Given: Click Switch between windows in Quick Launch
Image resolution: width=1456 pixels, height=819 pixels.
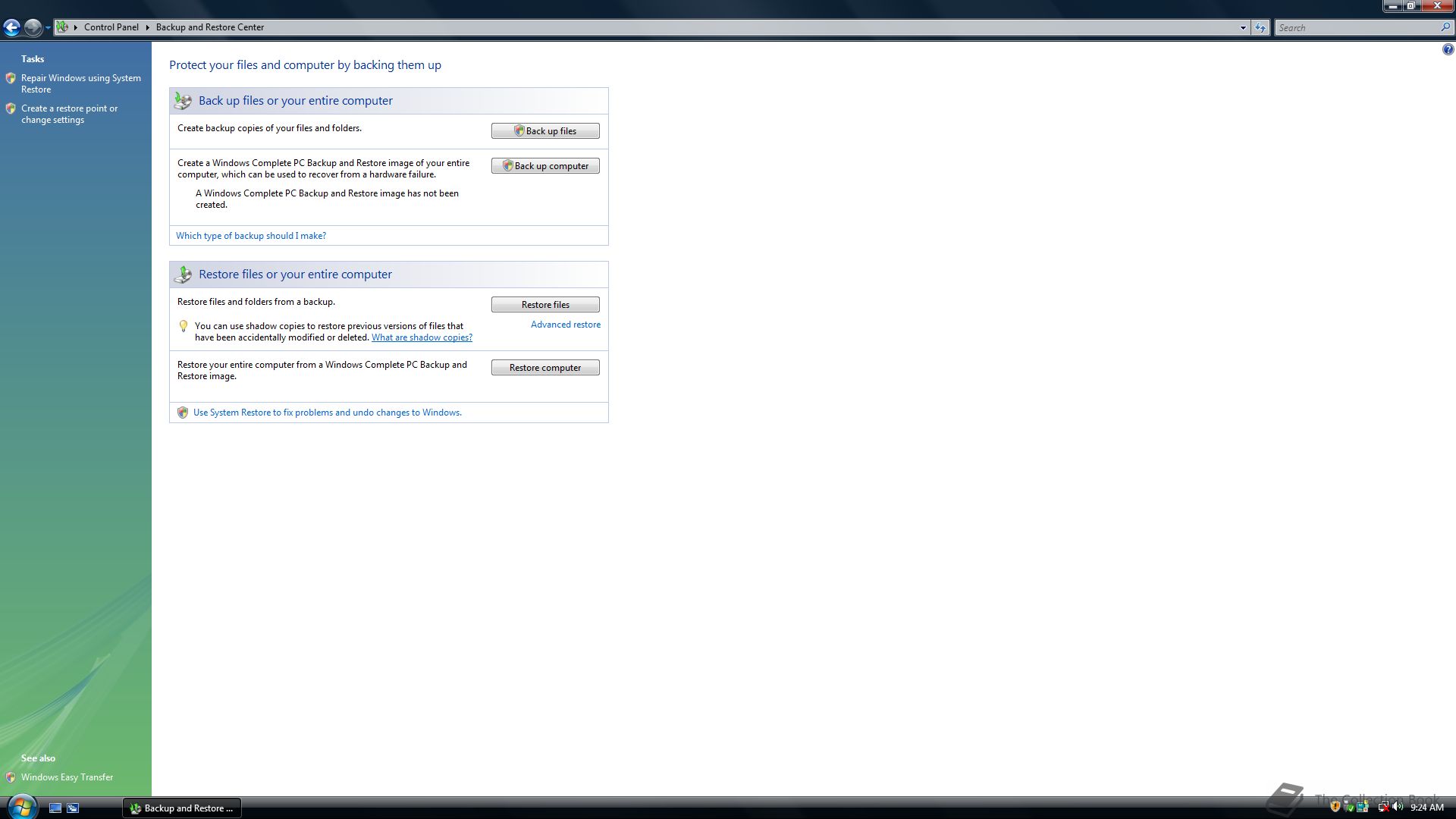Looking at the screenshot, I should (x=73, y=808).
